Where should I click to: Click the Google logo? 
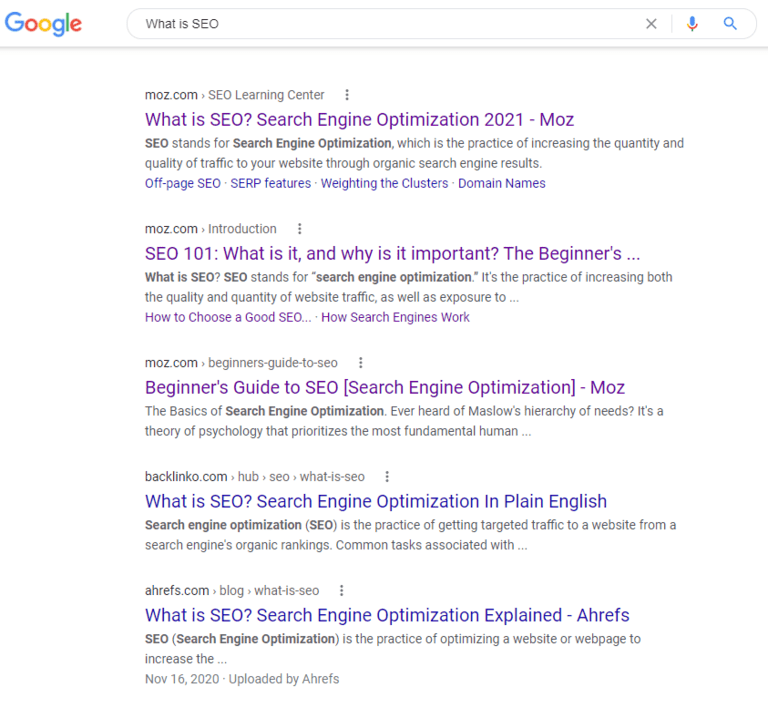point(43,23)
